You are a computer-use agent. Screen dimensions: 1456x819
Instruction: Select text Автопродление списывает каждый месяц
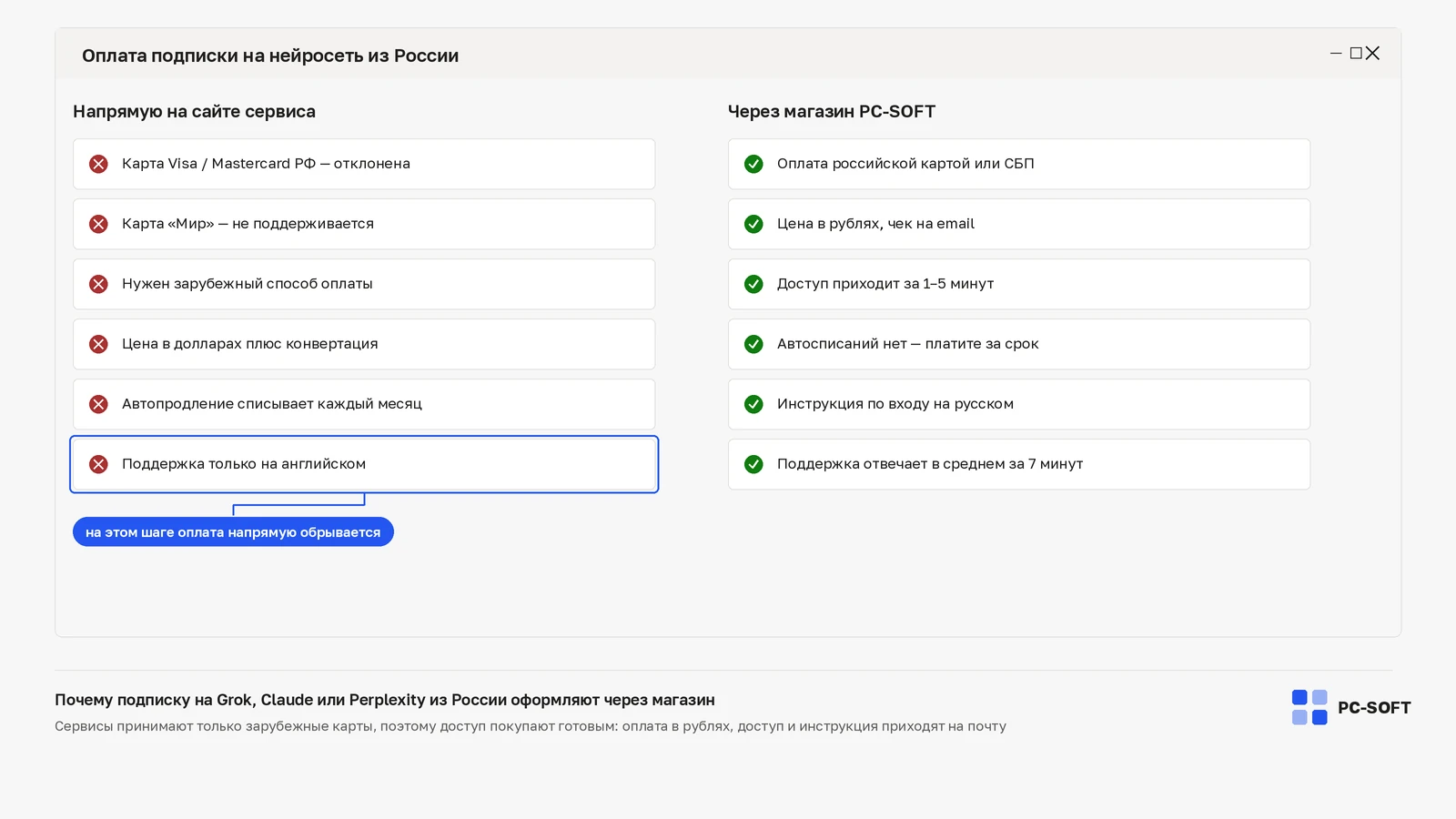272,404
